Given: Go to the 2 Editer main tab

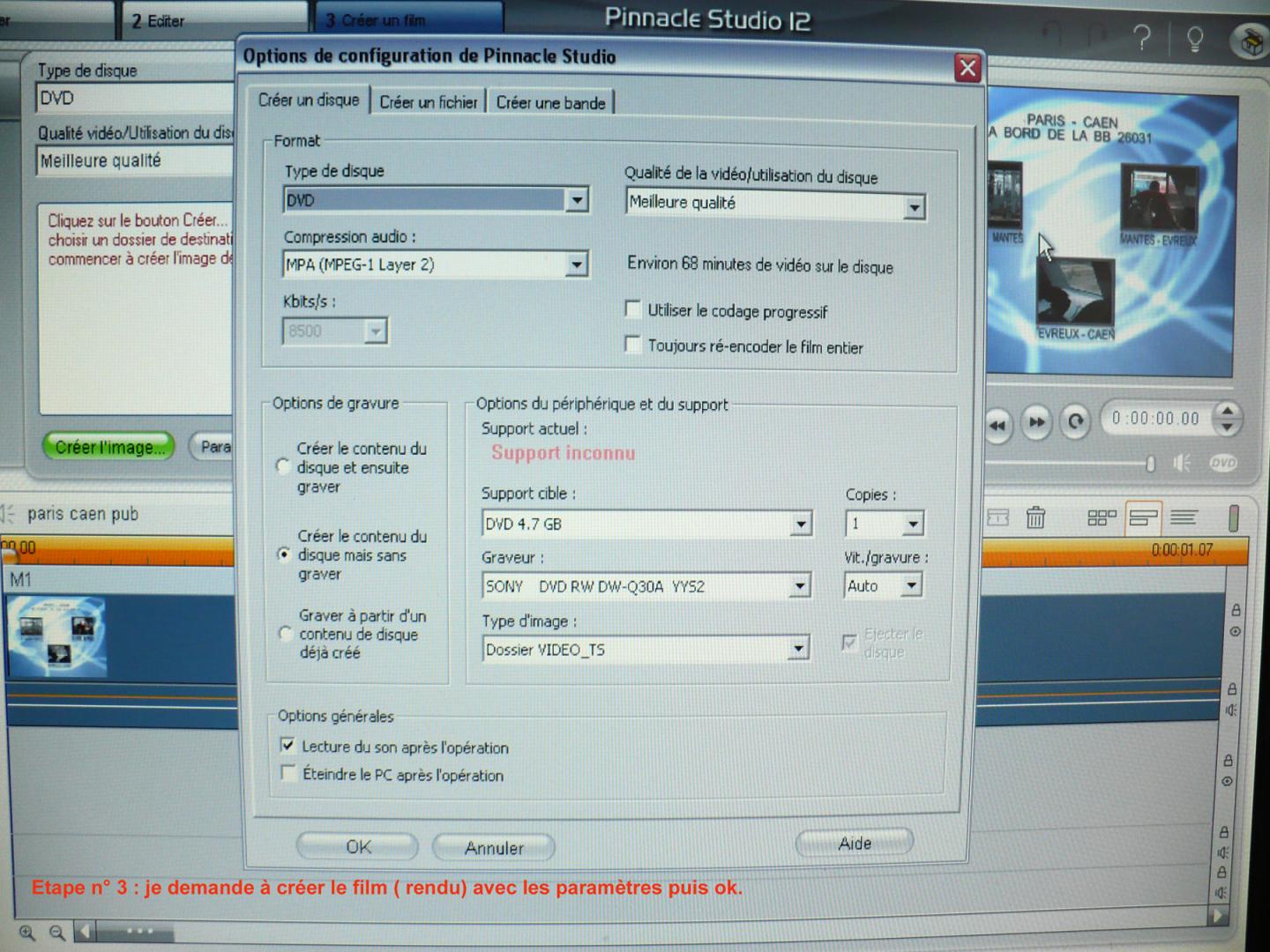Looking at the screenshot, I should (x=213, y=21).
